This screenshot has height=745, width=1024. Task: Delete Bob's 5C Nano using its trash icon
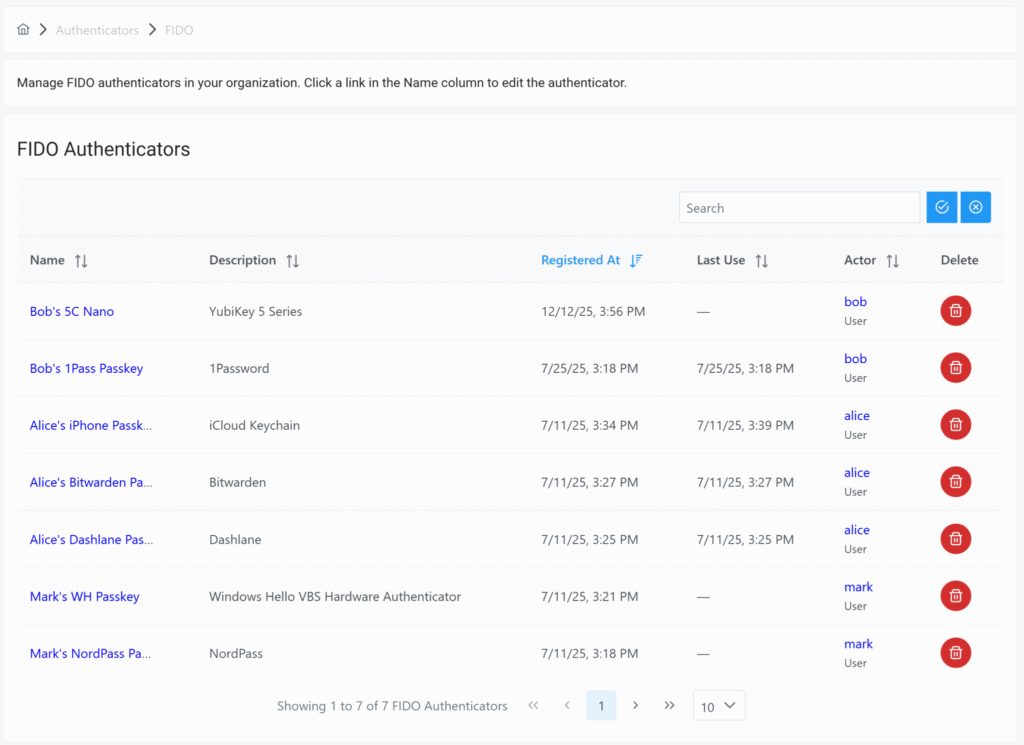tap(955, 310)
